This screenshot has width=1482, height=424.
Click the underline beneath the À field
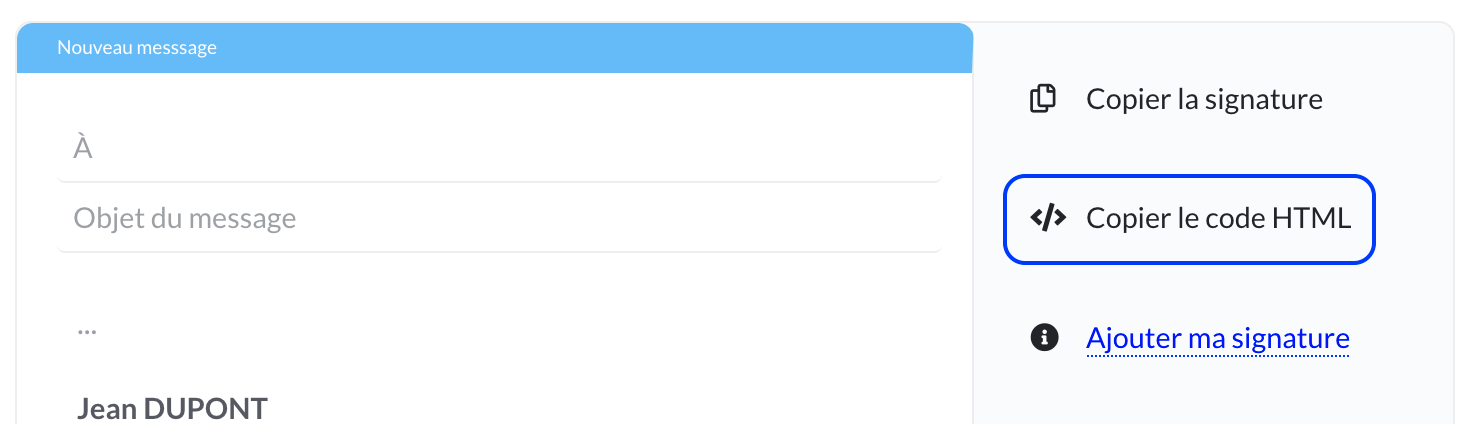(498, 181)
